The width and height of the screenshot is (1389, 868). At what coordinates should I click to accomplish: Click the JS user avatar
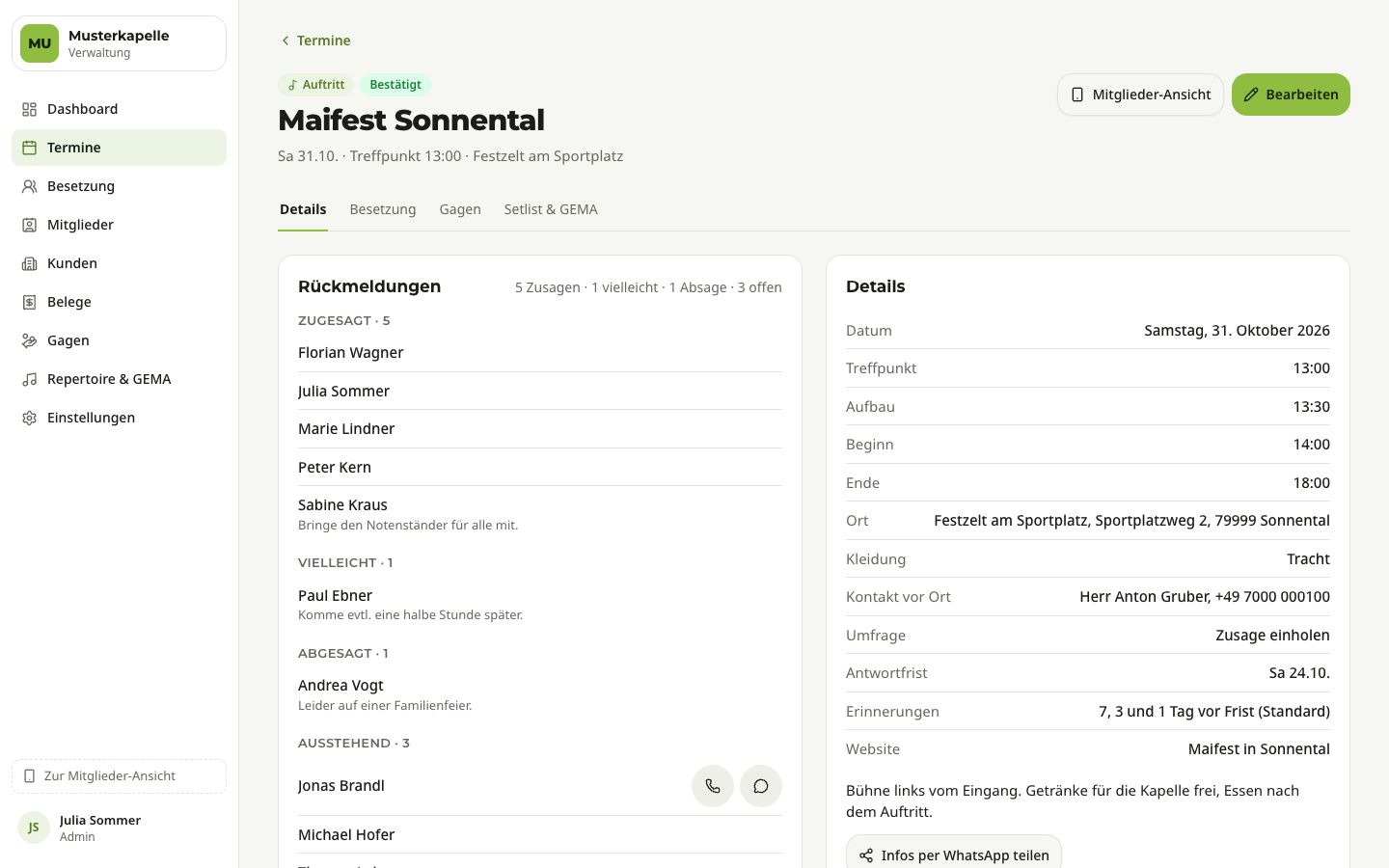point(34,827)
